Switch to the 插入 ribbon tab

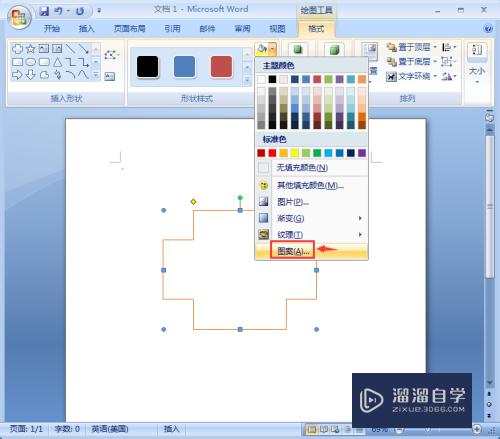(x=86, y=29)
